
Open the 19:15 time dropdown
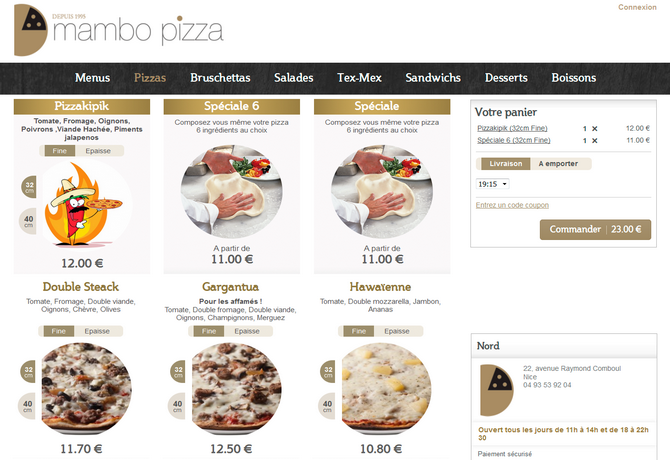pos(492,184)
